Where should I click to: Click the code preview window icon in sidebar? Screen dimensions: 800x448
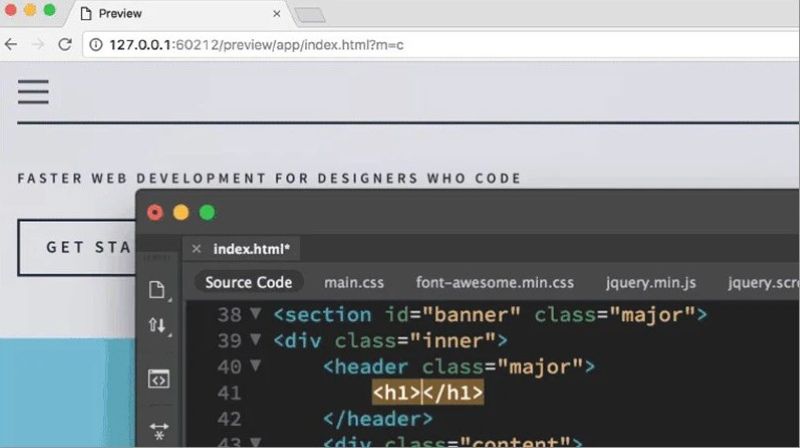[x=159, y=379]
